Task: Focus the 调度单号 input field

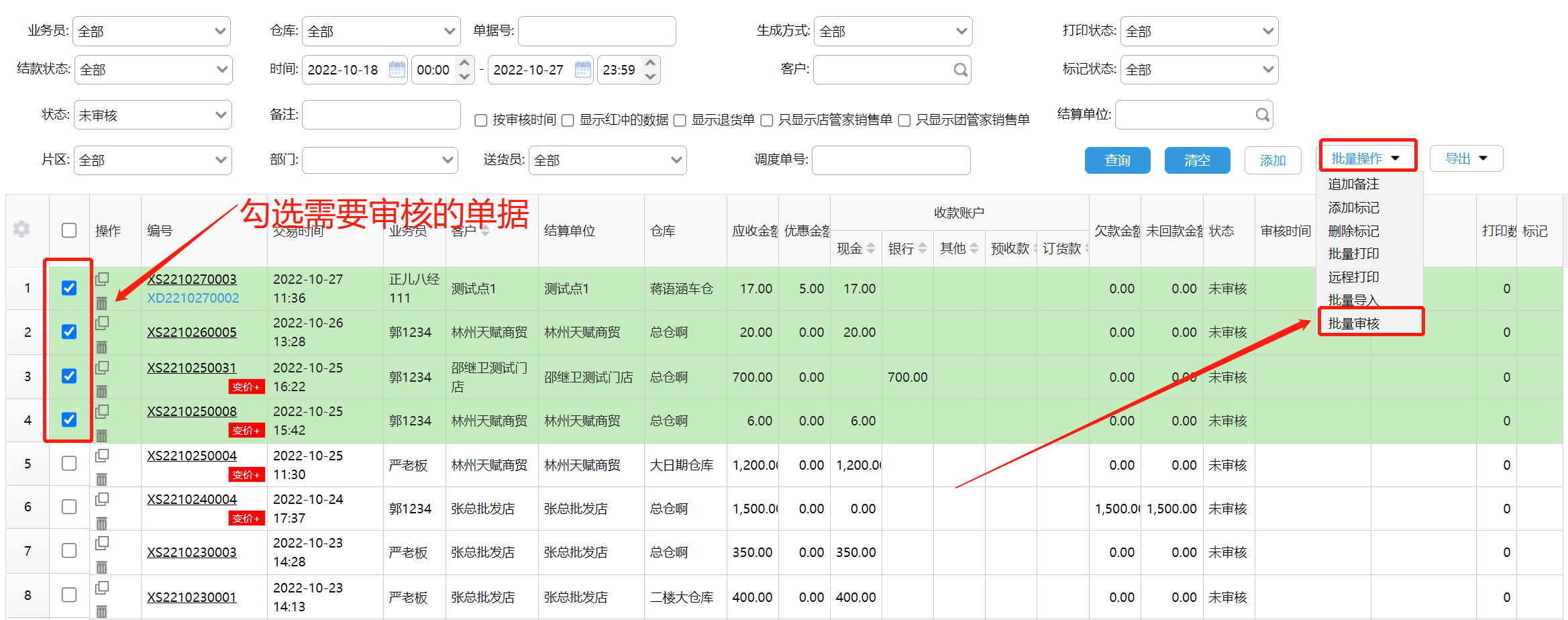Action: pyautogui.click(x=891, y=160)
